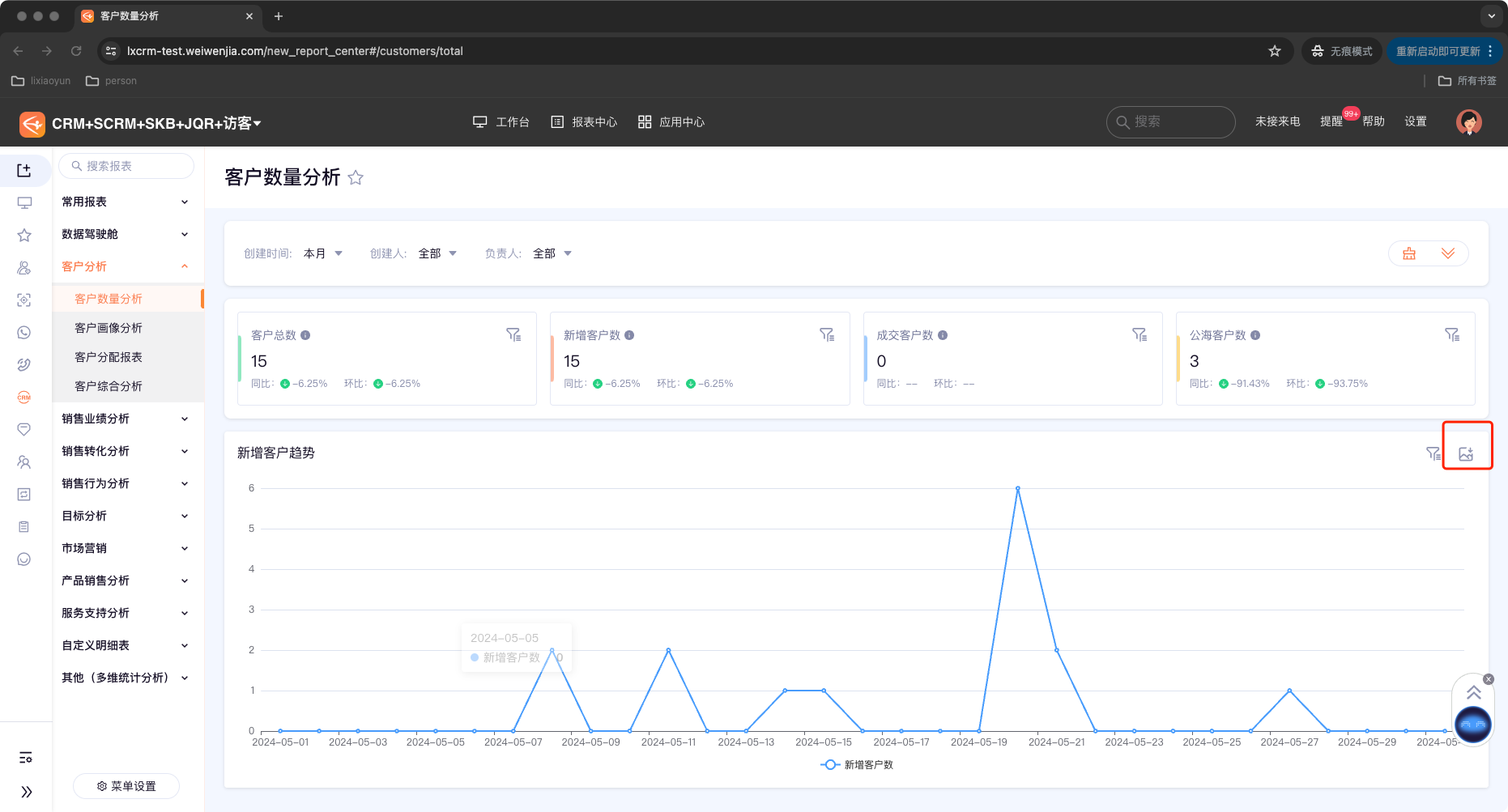
Task: Expand the 销售业绩分析 menu group
Action: (124, 419)
